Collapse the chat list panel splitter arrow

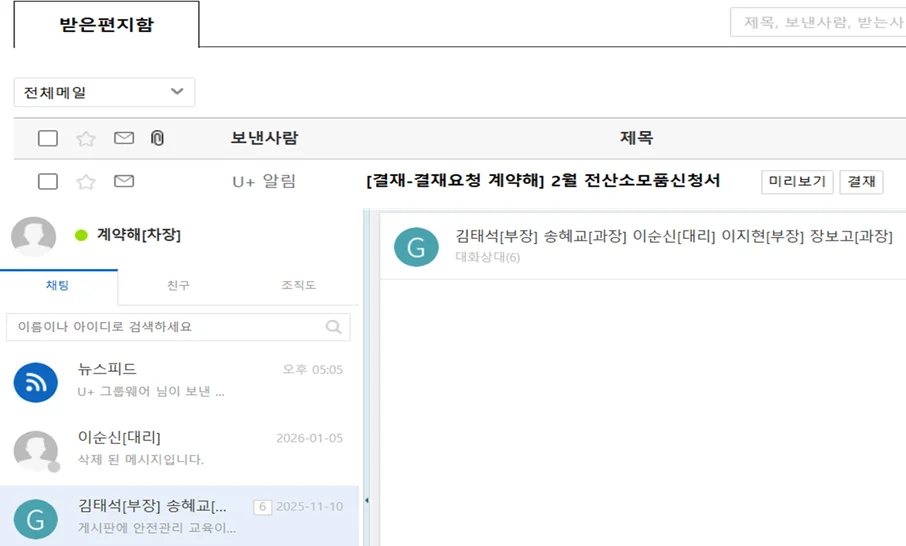click(366, 500)
